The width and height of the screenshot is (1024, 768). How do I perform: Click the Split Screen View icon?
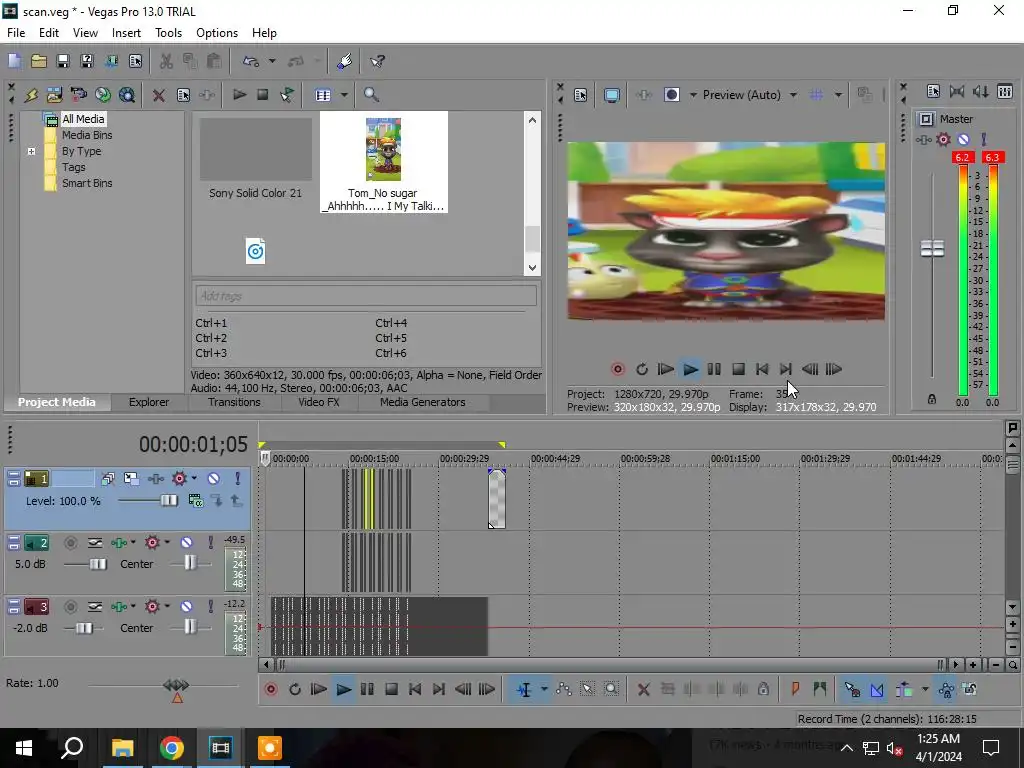(x=671, y=95)
